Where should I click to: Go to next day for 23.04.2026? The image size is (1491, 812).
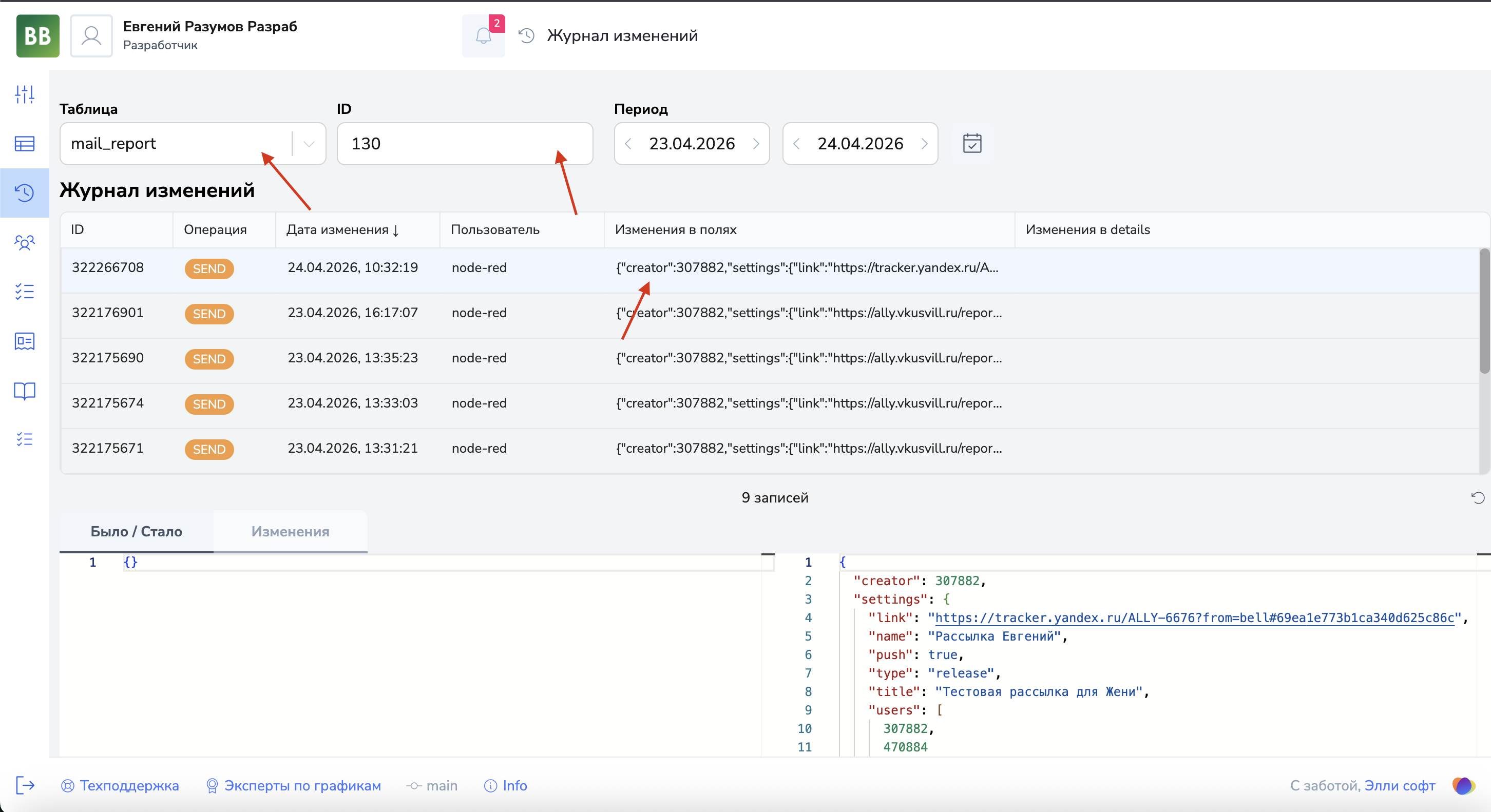[756, 144]
